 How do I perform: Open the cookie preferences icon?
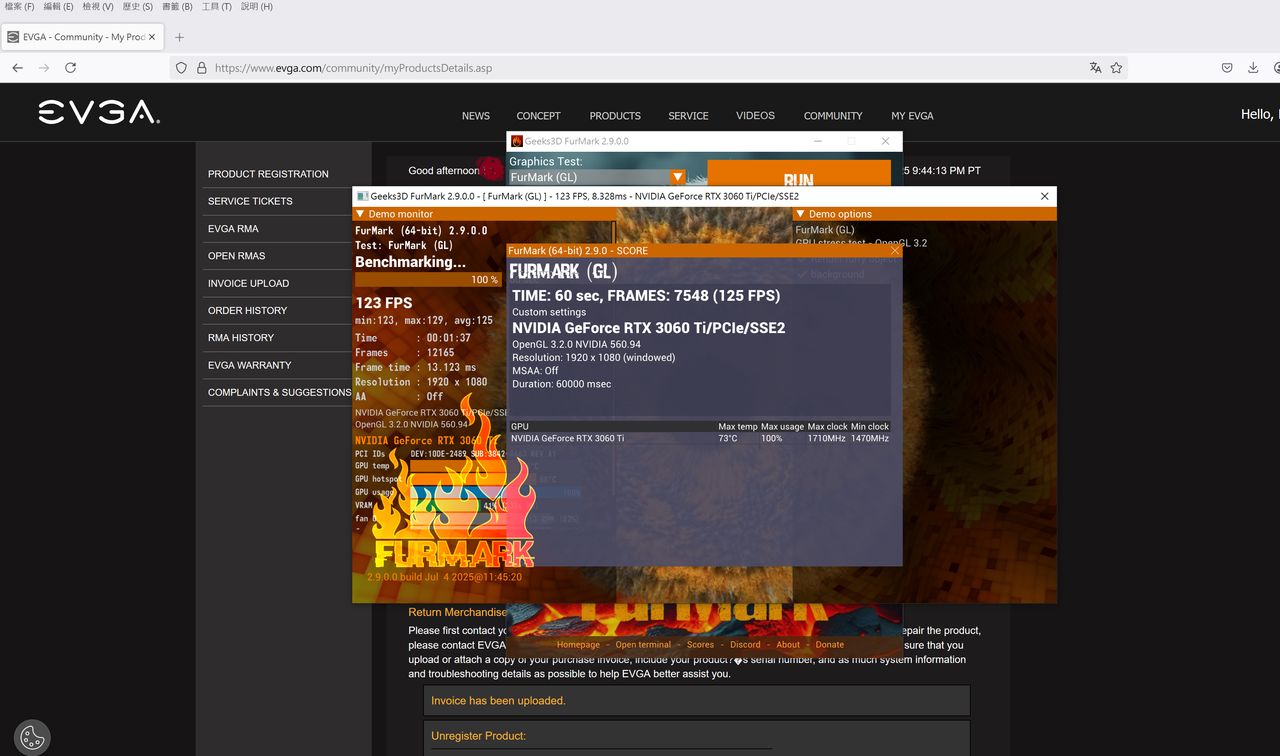pyautogui.click(x=32, y=738)
